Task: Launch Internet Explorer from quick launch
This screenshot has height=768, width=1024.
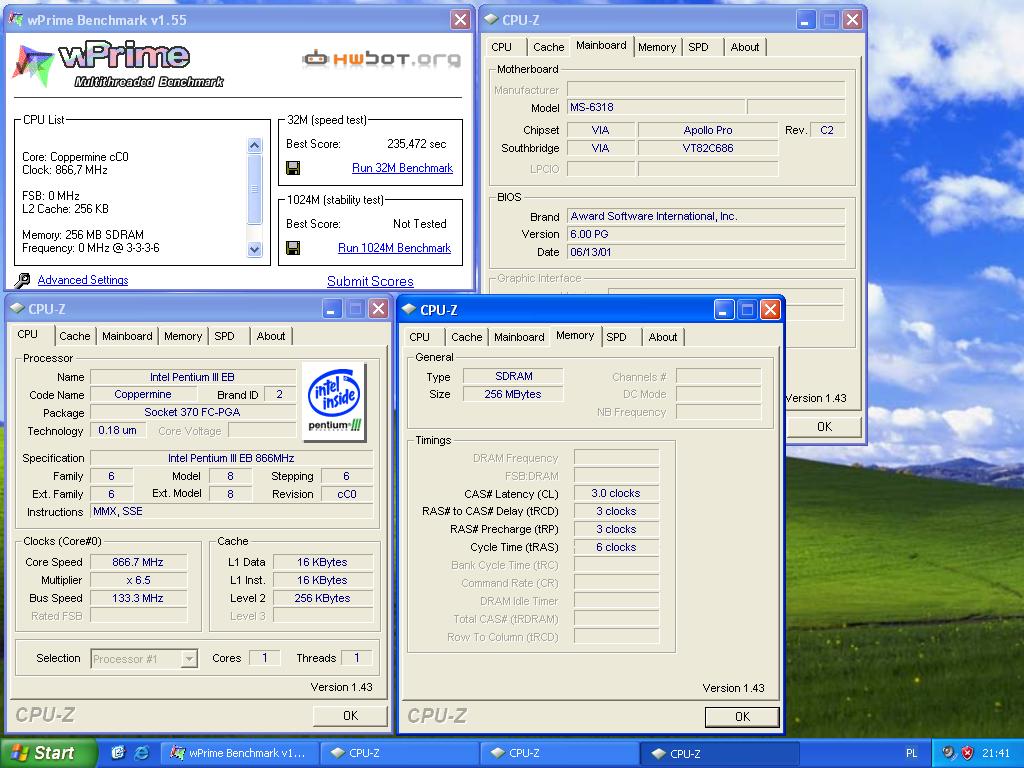Action: [141, 753]
